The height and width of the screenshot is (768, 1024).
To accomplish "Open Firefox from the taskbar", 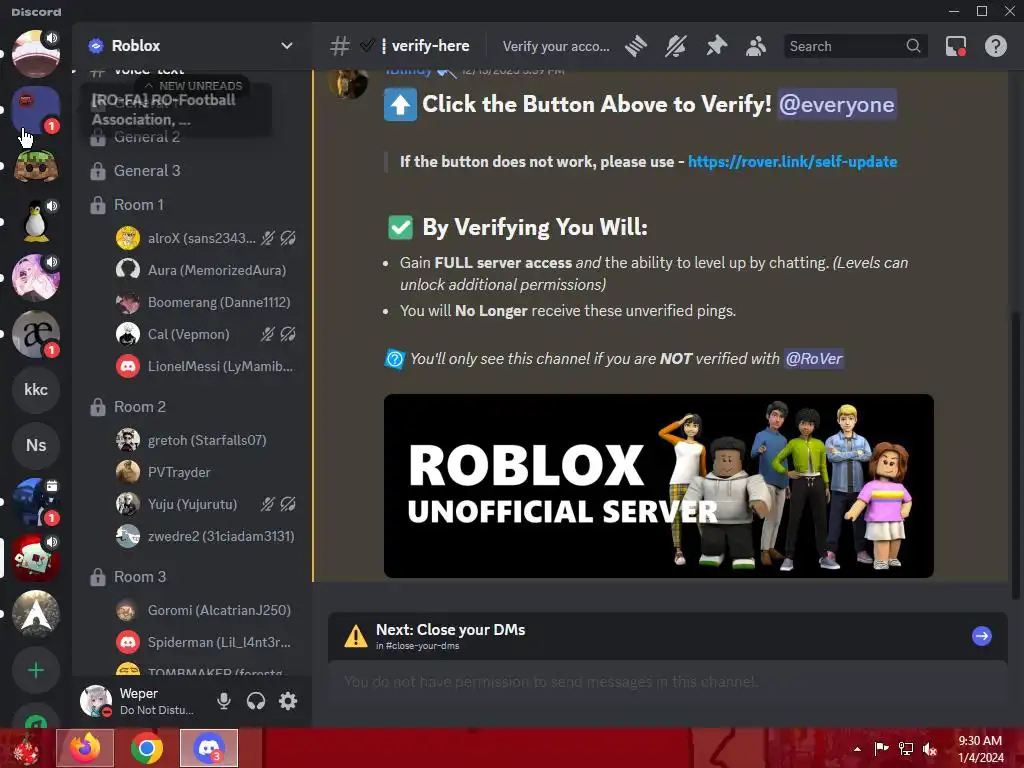I will click(x=86, y=748).
